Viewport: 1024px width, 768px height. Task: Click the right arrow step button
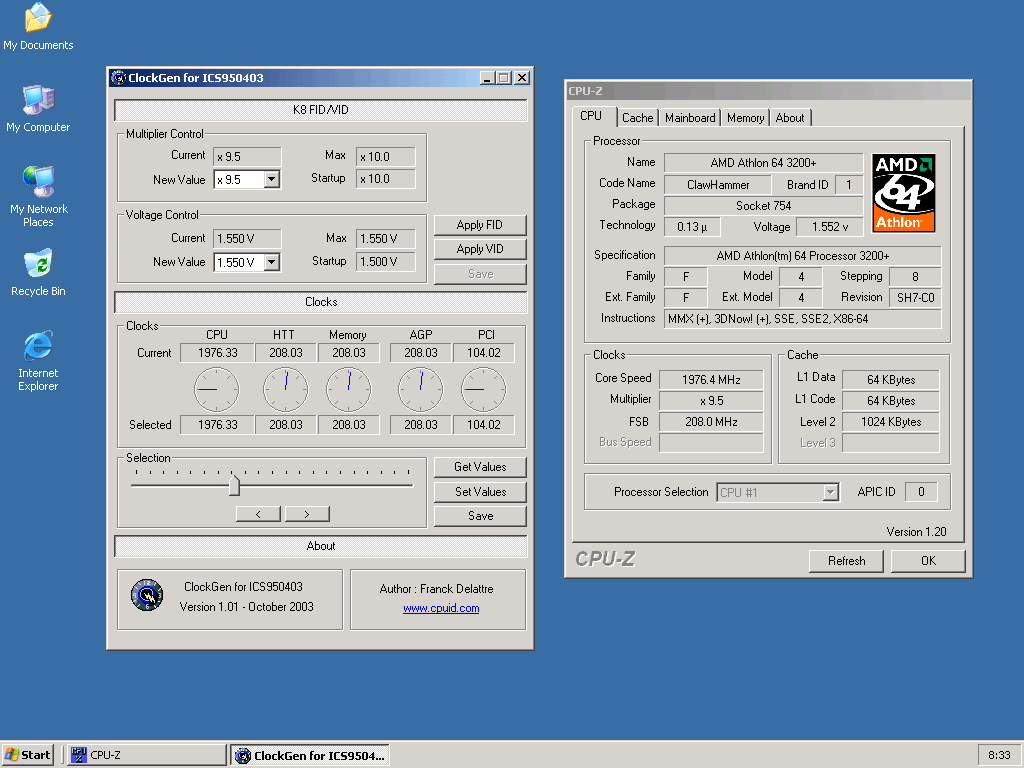pos(307,514)
